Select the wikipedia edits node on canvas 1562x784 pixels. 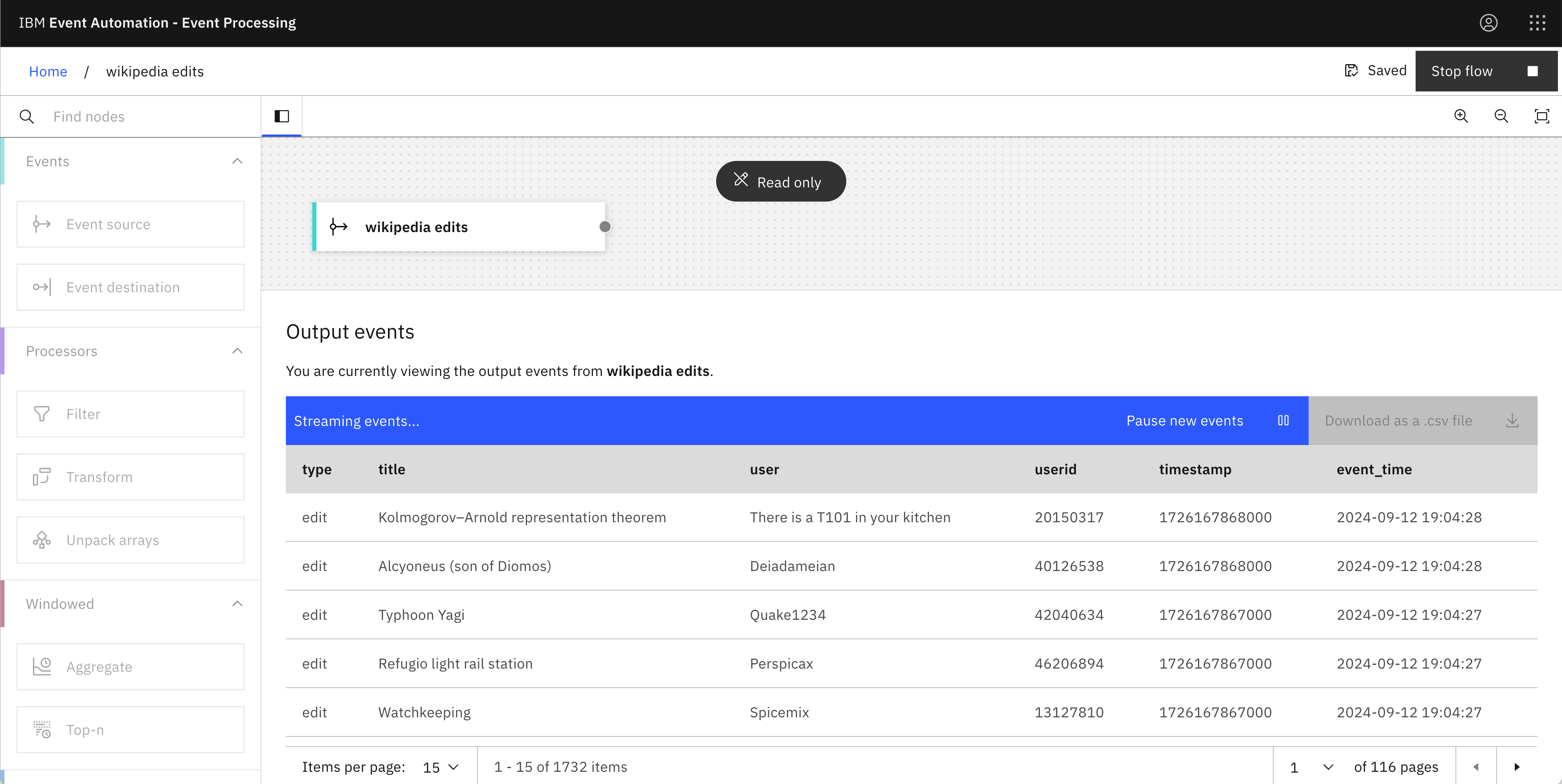point(458,227)
